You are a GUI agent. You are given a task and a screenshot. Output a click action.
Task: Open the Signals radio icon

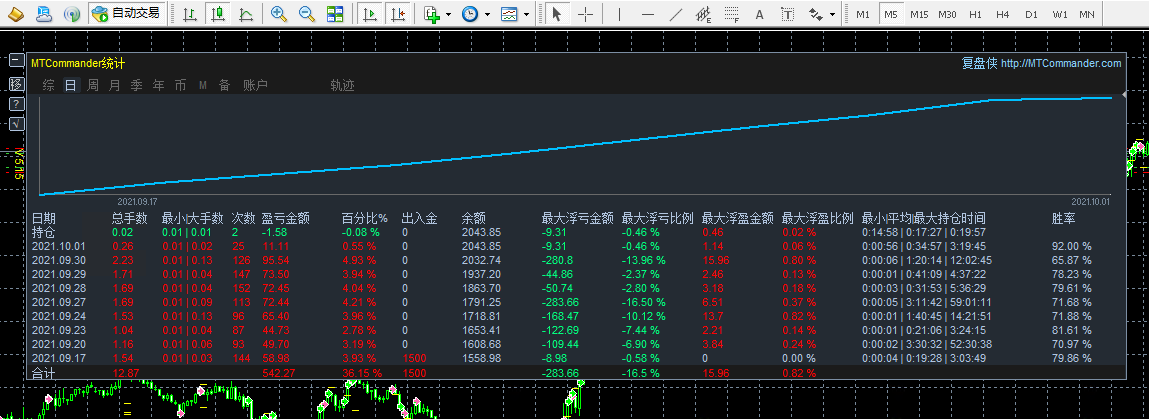click(x=72, y=13)
